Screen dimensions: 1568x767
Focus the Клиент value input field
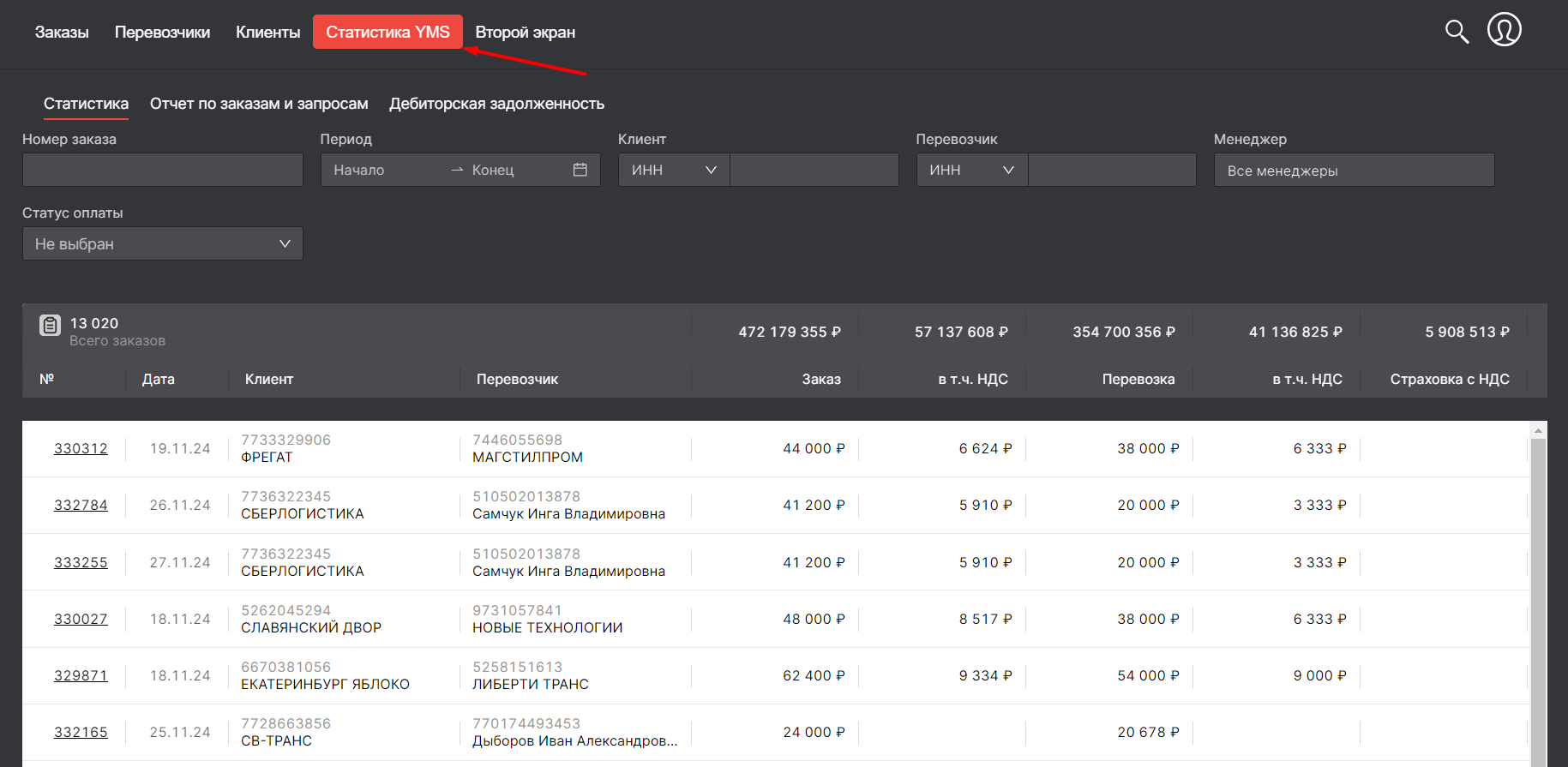[x=814, y=170]
